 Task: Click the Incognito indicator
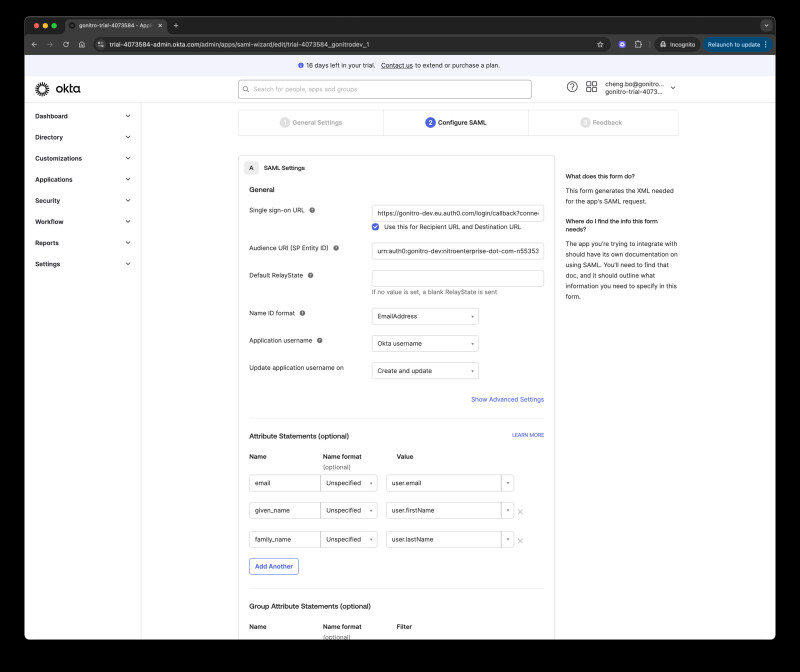tap(677, 44)
